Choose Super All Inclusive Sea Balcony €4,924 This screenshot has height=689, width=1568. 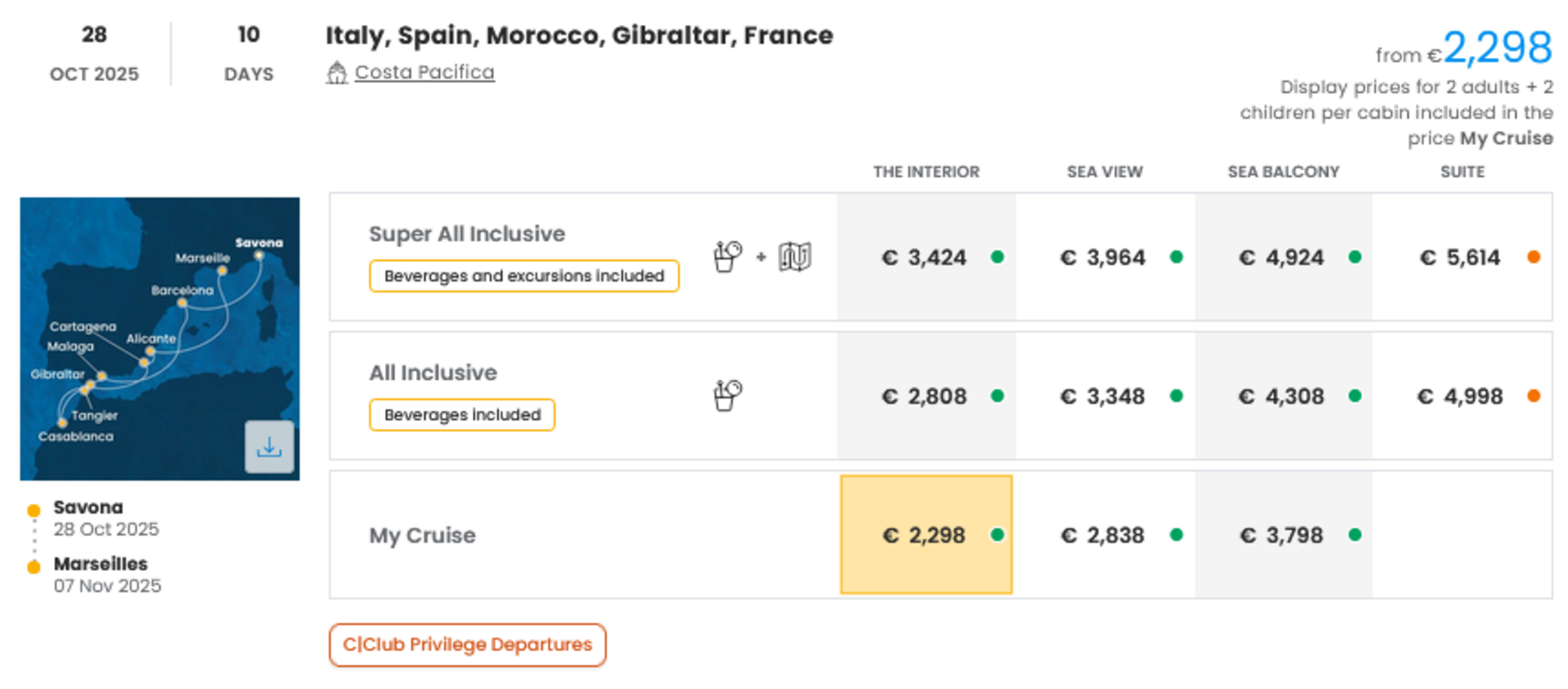coord(1281,258)
